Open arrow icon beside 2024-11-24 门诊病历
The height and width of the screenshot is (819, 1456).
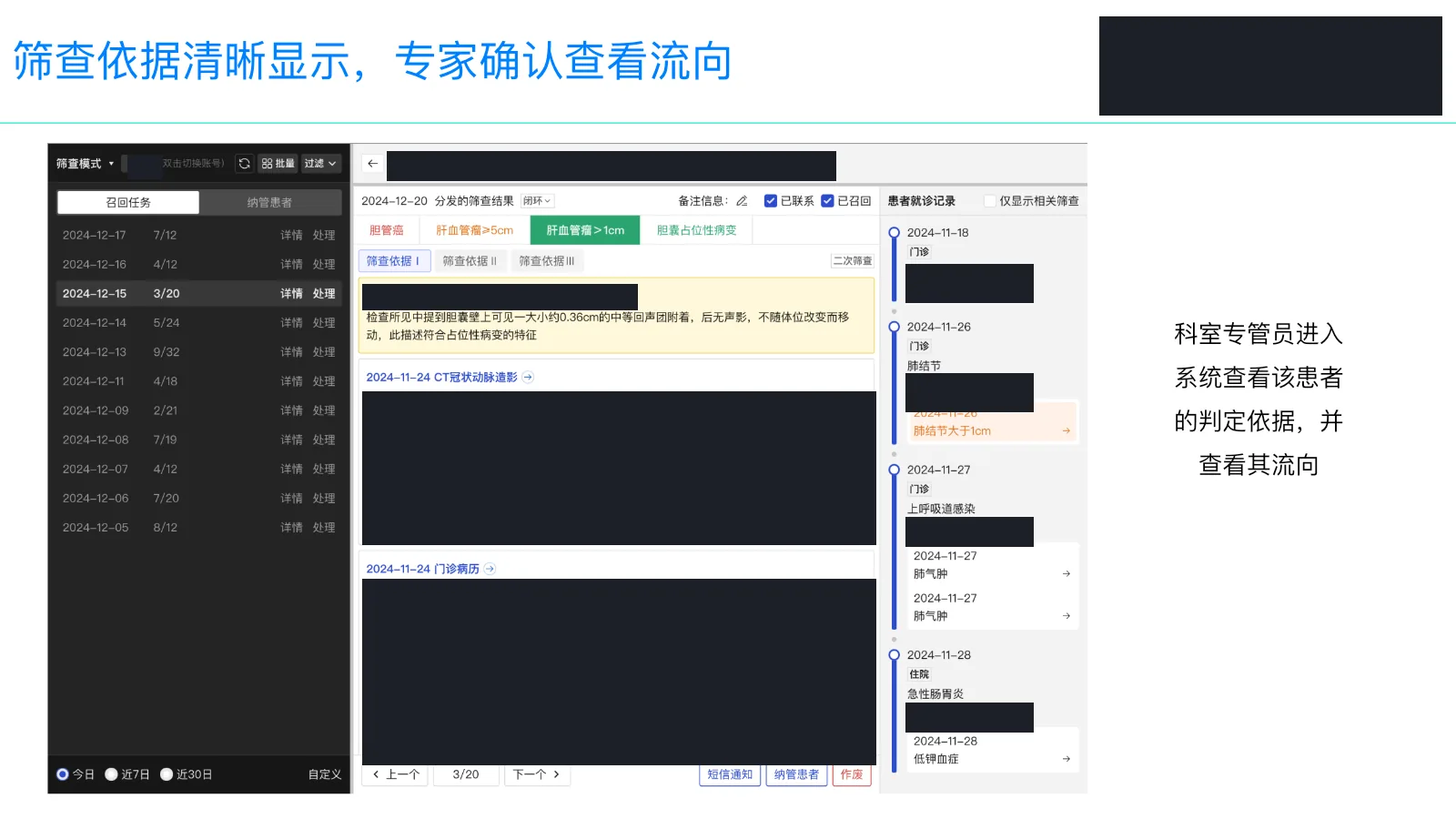(490, 569)
